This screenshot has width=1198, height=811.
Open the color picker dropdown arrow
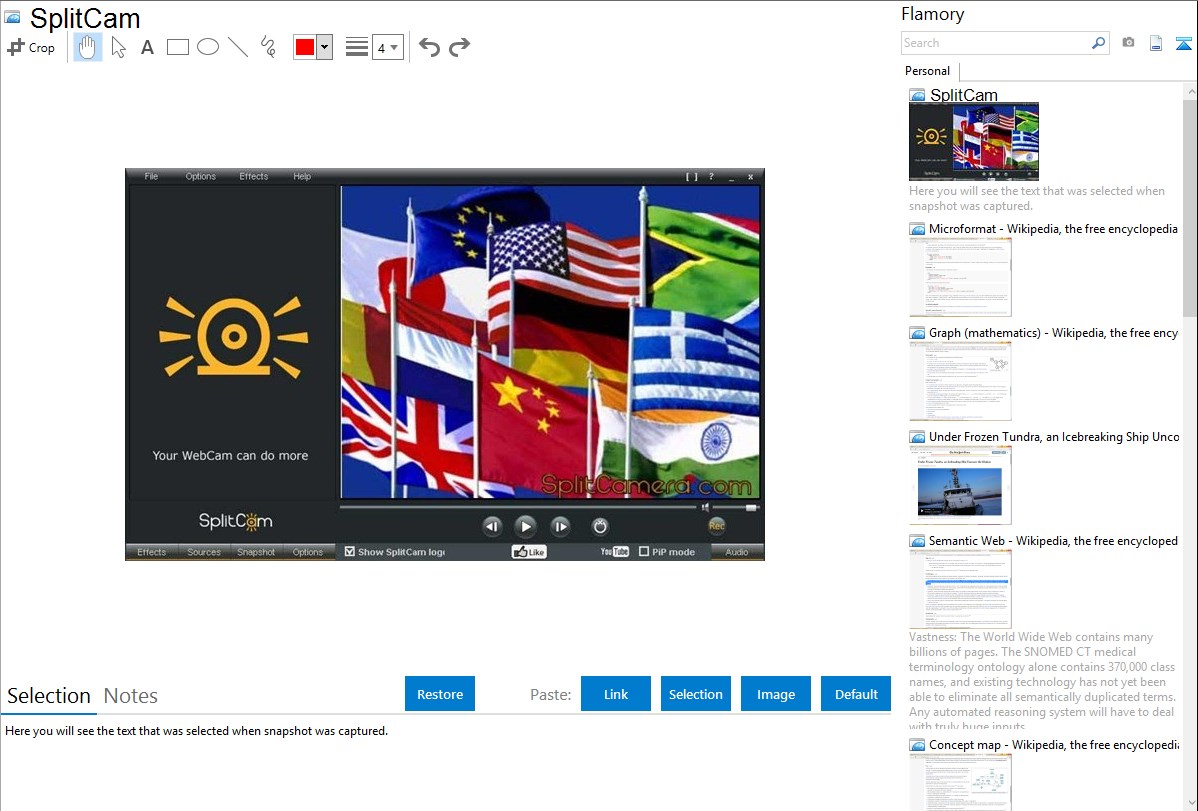click(324, 47)
